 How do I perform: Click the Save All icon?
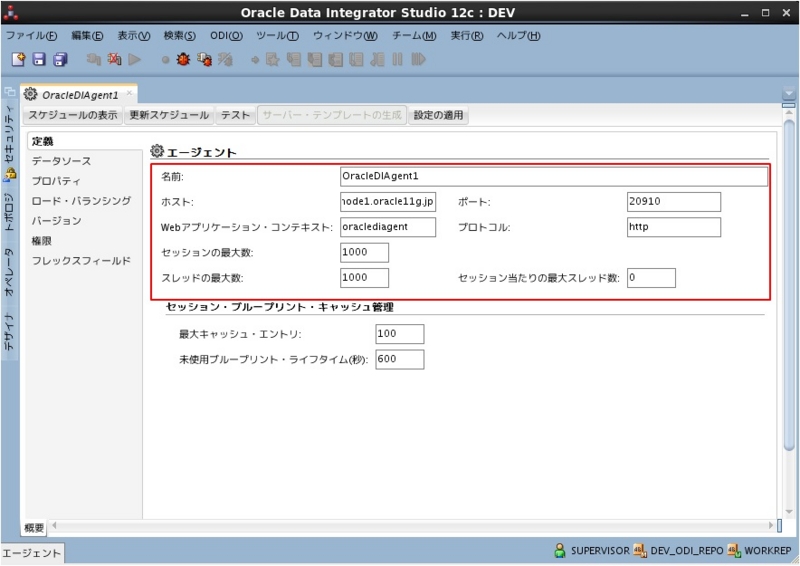click(60, 59)
